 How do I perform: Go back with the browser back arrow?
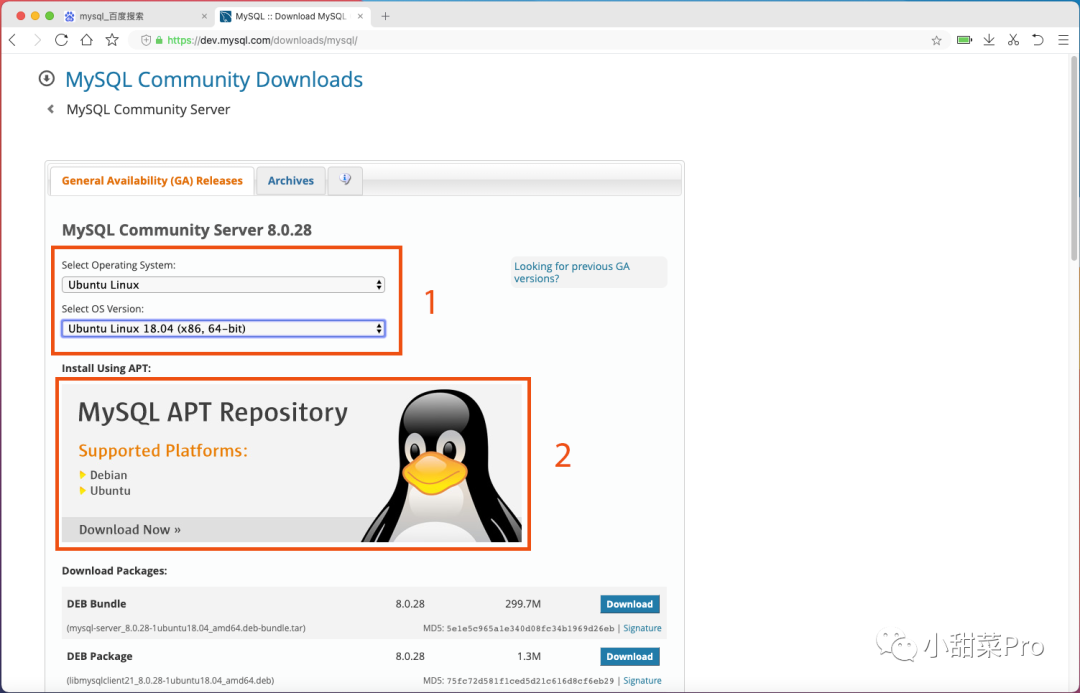tap(12, 40)
